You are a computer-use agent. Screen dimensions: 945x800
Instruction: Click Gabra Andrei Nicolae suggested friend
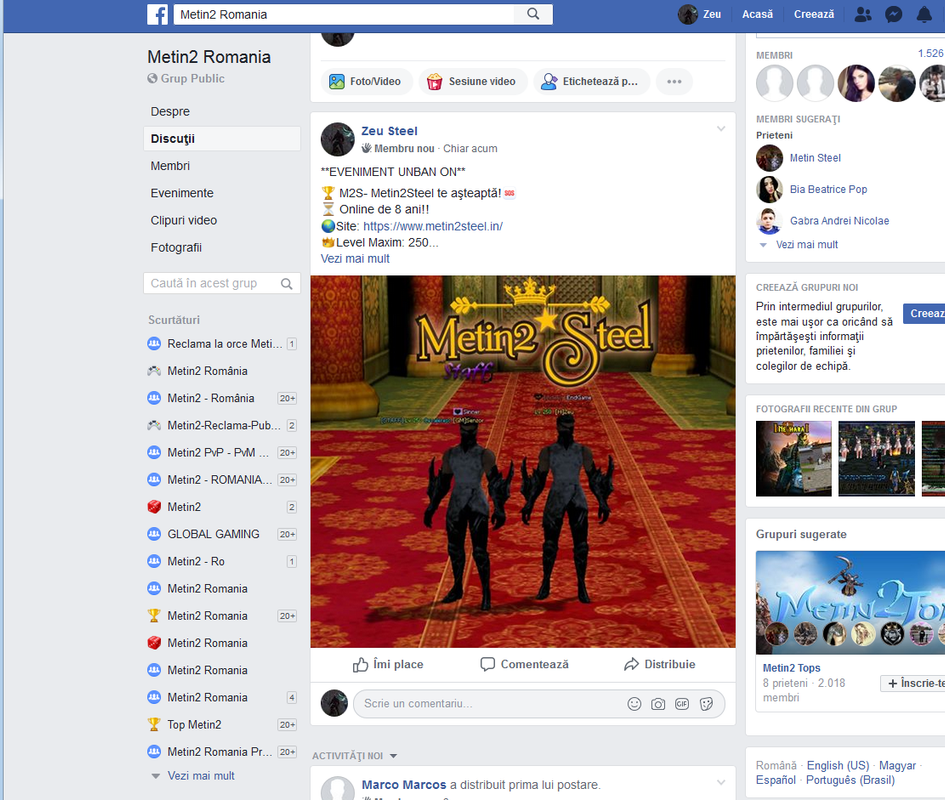pos(839,221)
